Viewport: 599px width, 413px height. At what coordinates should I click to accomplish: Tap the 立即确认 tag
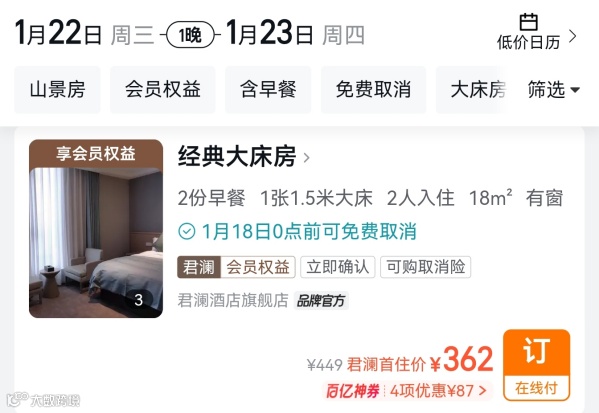click(x=338, y=267)
